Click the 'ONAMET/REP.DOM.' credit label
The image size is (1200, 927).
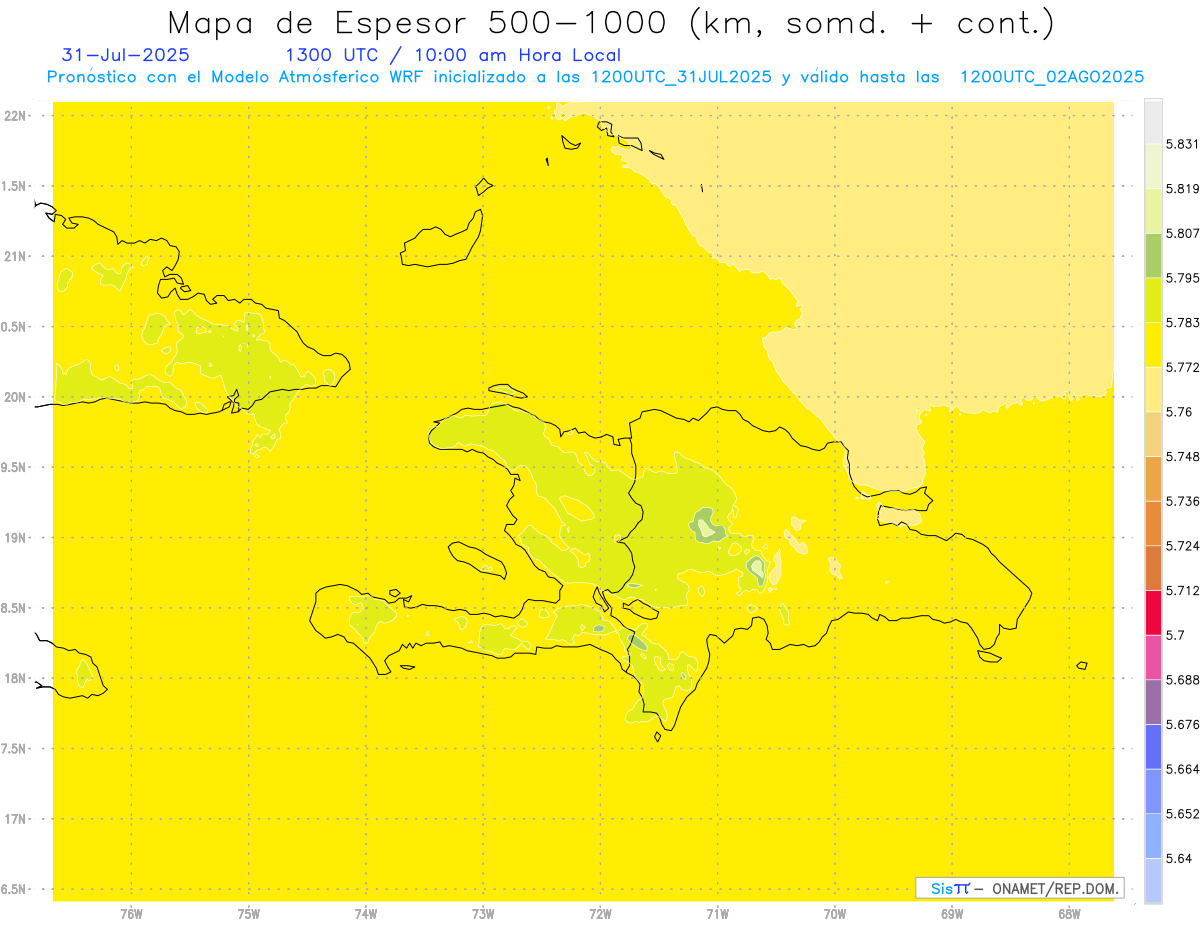pyautogui.click(x=1055, y=888)
